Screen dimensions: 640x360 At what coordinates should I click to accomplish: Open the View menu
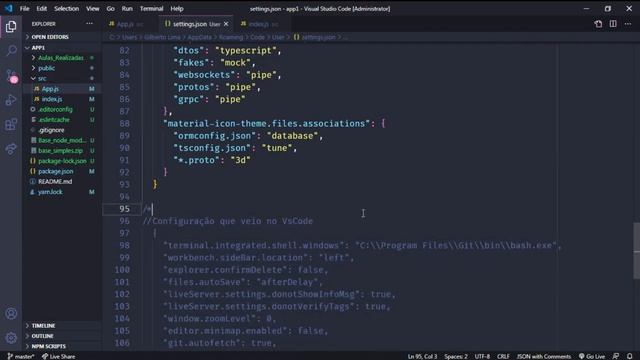(x=93, y=9)
